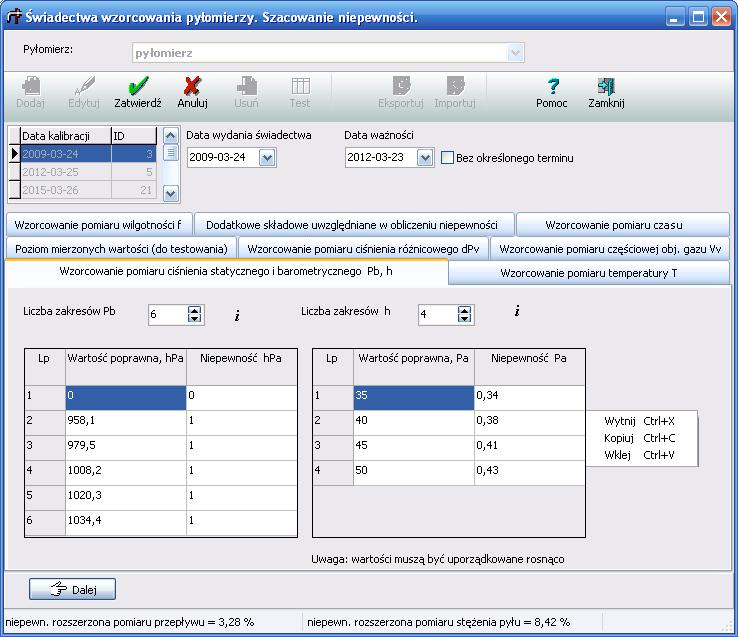Click the Eksportuj icon

401,87
